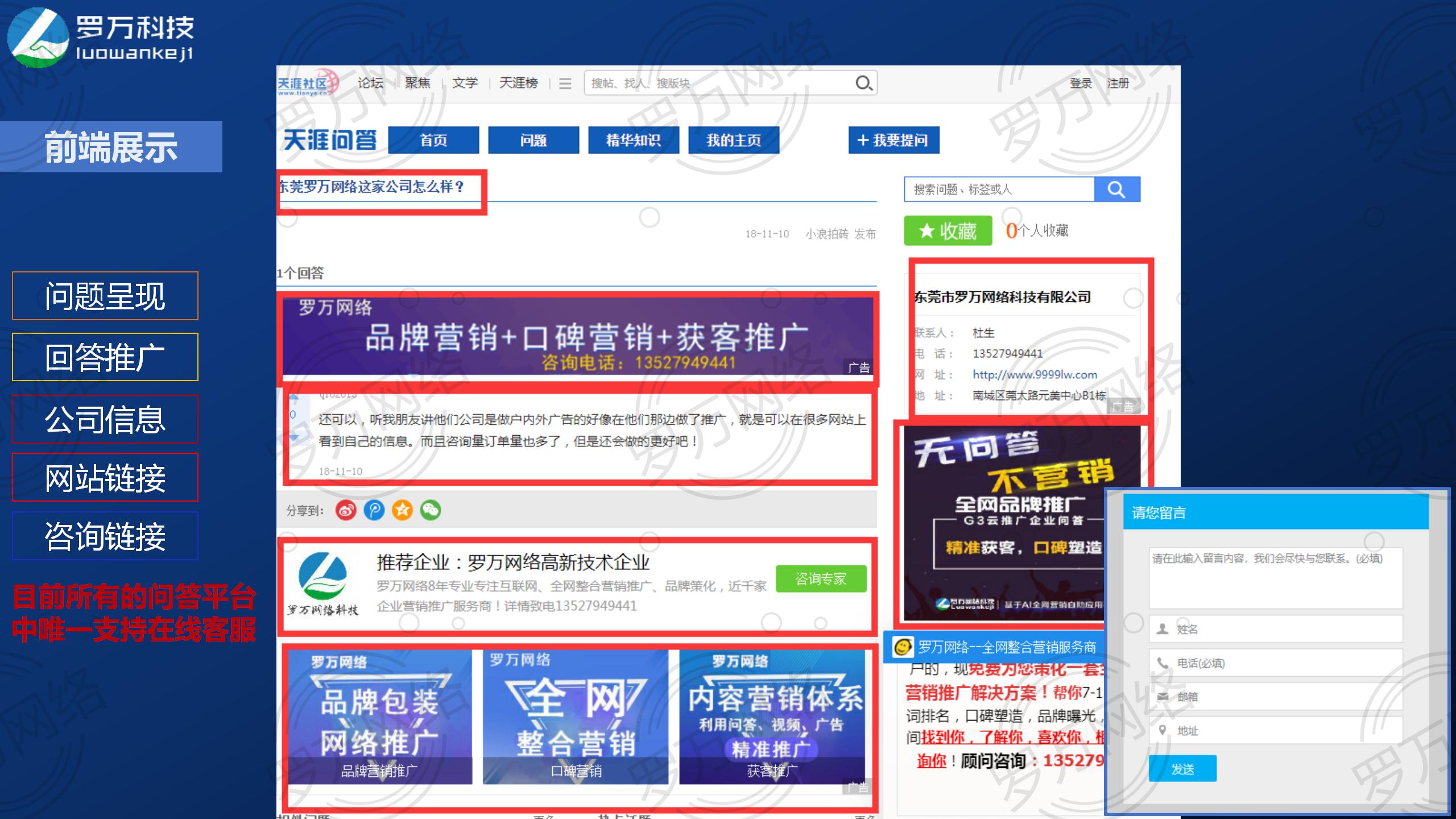Click the Luowankeji logo at slide top-left
Screen dimensions: 1456x819
click(100, 38)
